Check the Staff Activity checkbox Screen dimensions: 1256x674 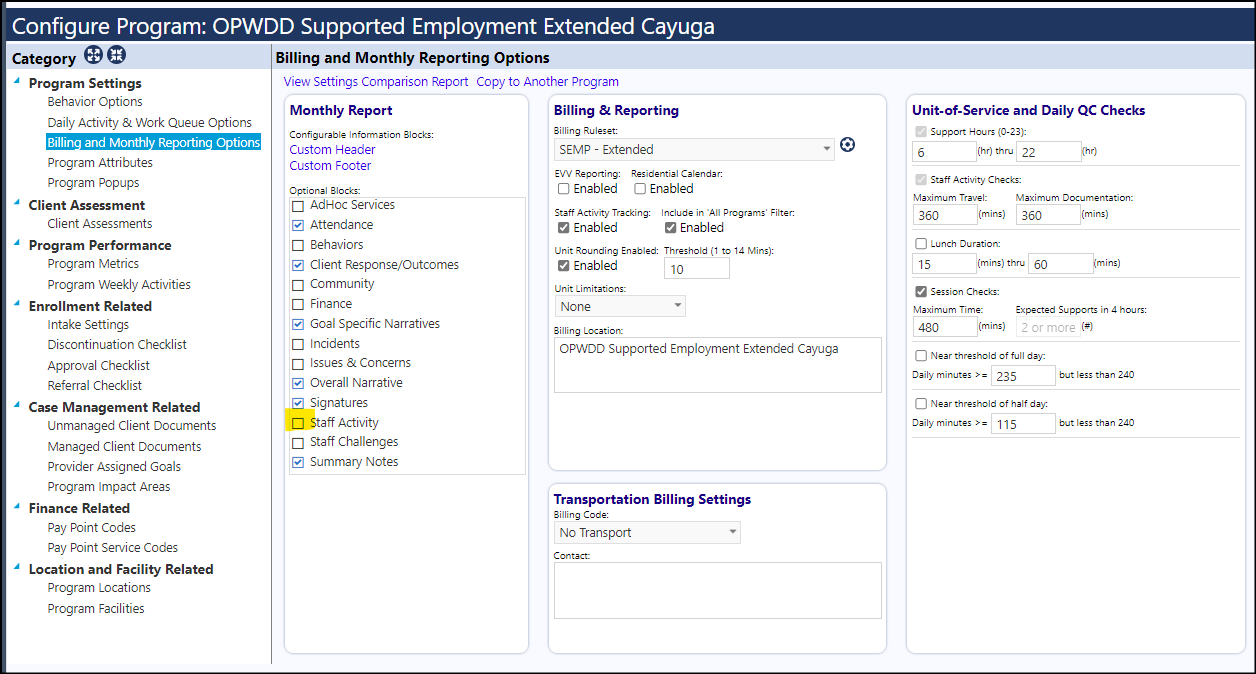298,423
